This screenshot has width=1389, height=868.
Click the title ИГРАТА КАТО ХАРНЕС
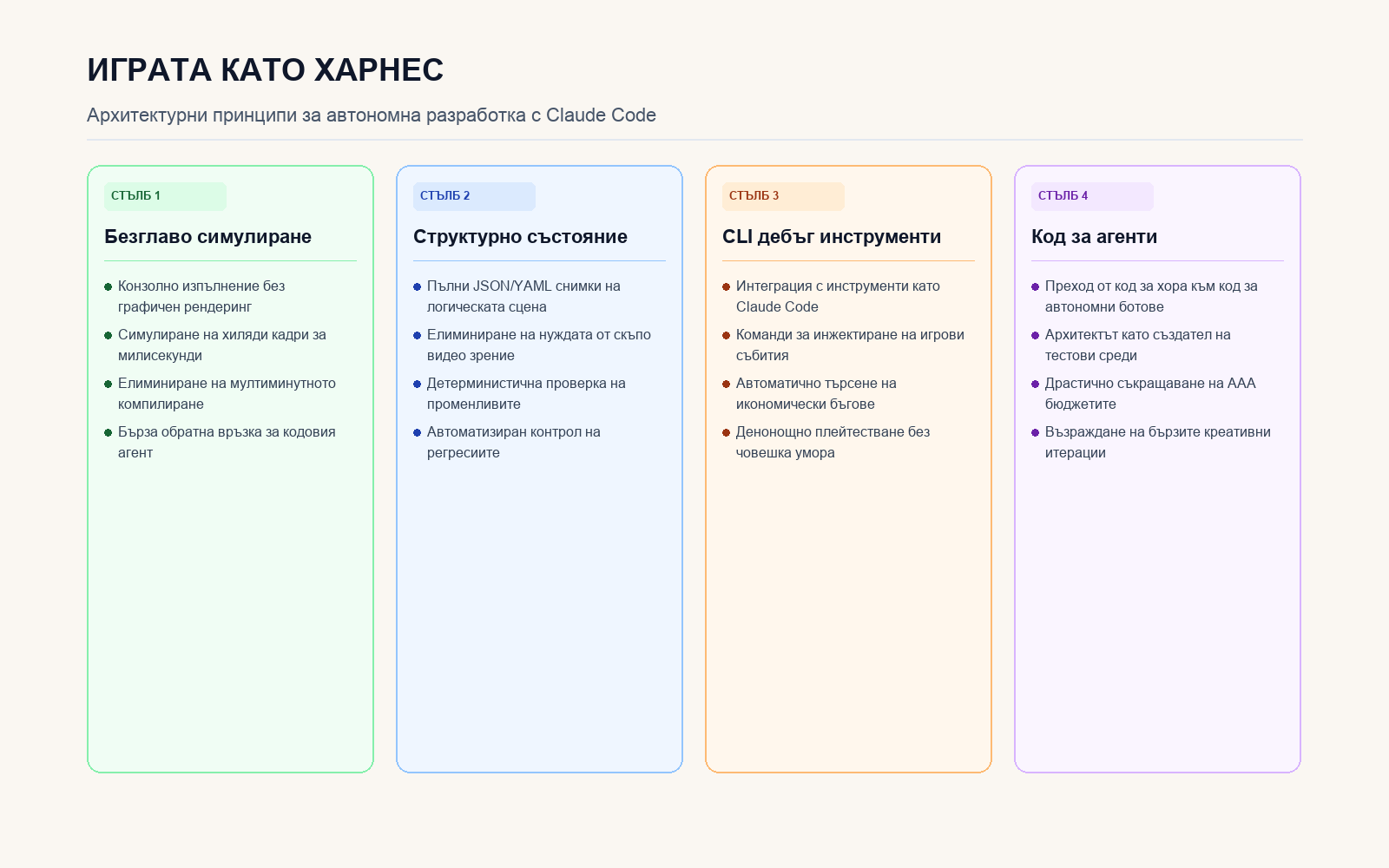[265, 70]
